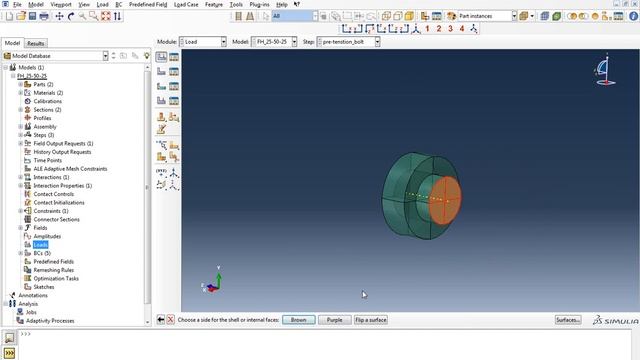Select the Loads tree item
640x360 pixels.
pyautogui.click(x=40, y=244)
